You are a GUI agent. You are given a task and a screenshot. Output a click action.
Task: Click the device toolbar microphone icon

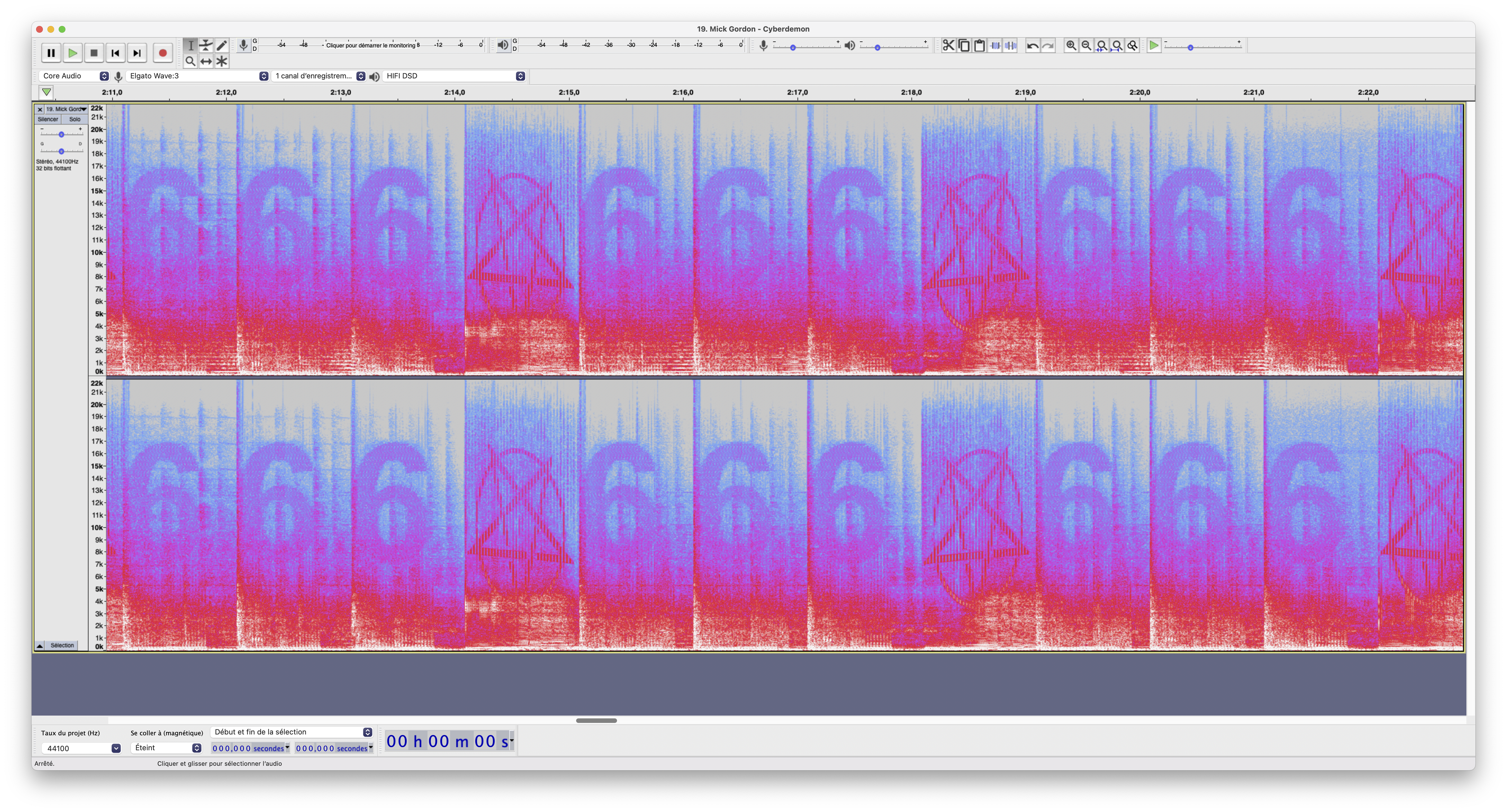(x=118, y=76)
